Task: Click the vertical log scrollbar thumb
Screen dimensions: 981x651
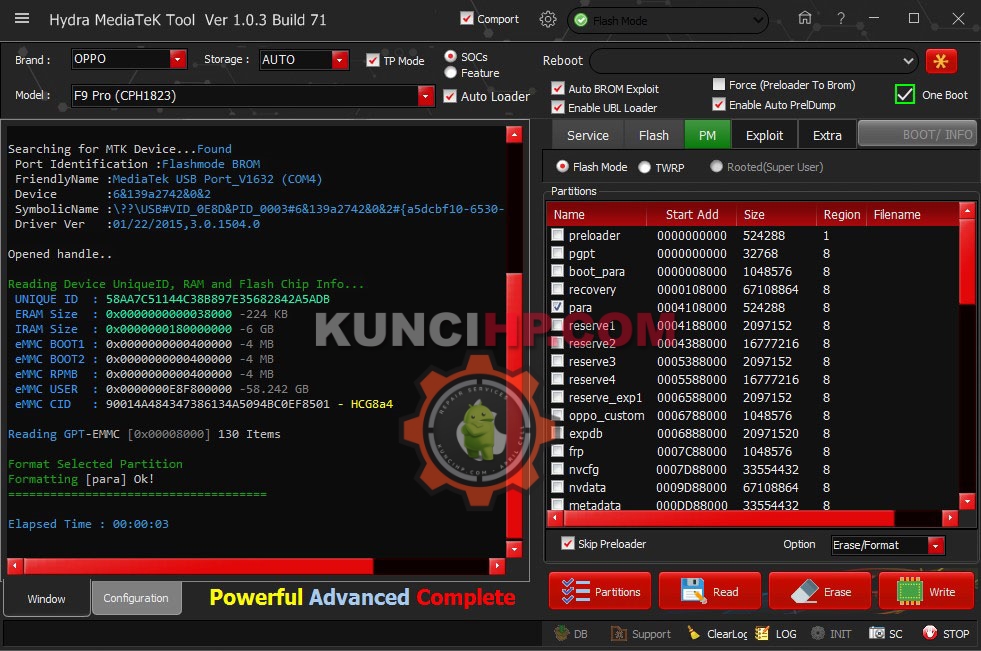Action: pyautogui.click(x=514, y=404)
